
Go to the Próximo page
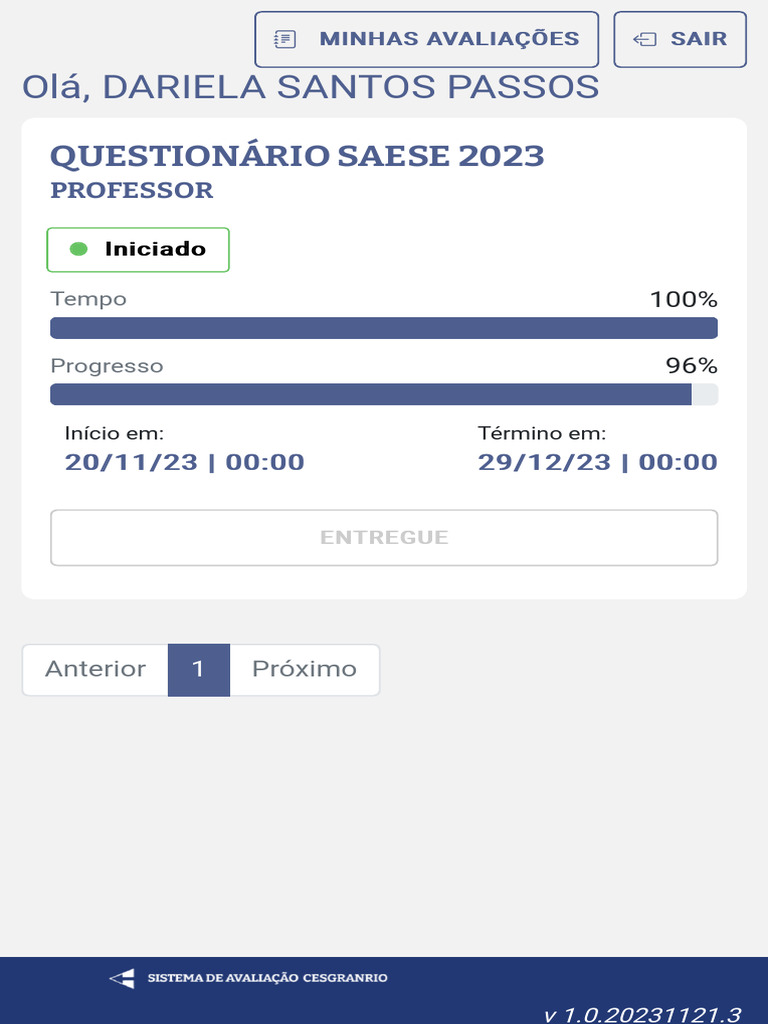tap(304, 670)
